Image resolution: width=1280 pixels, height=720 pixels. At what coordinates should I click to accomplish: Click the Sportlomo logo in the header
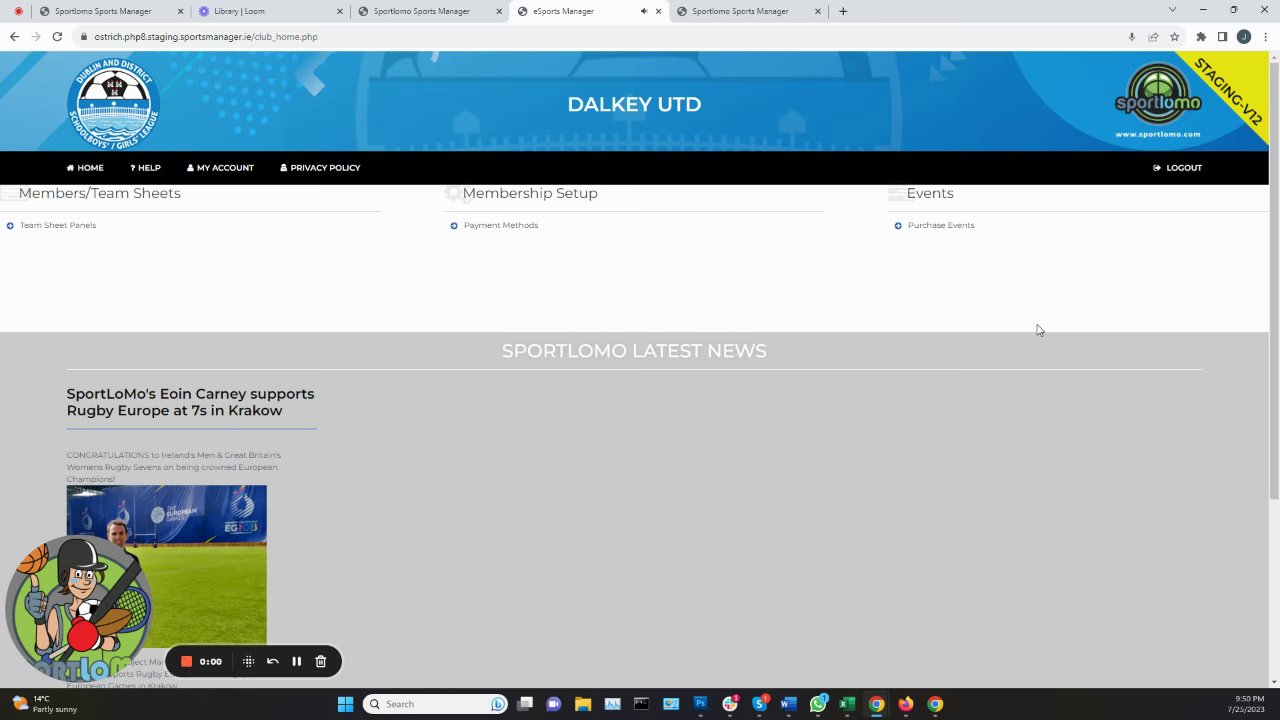(x=1158, y=101)
